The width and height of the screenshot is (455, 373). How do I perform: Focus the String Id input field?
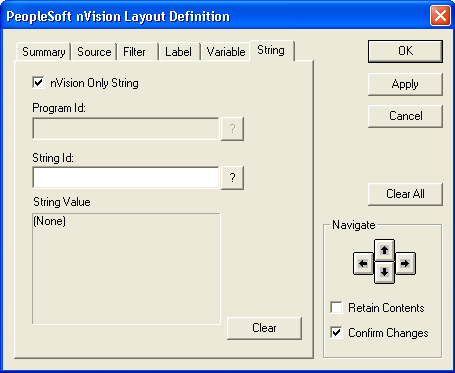pos(126,178)
